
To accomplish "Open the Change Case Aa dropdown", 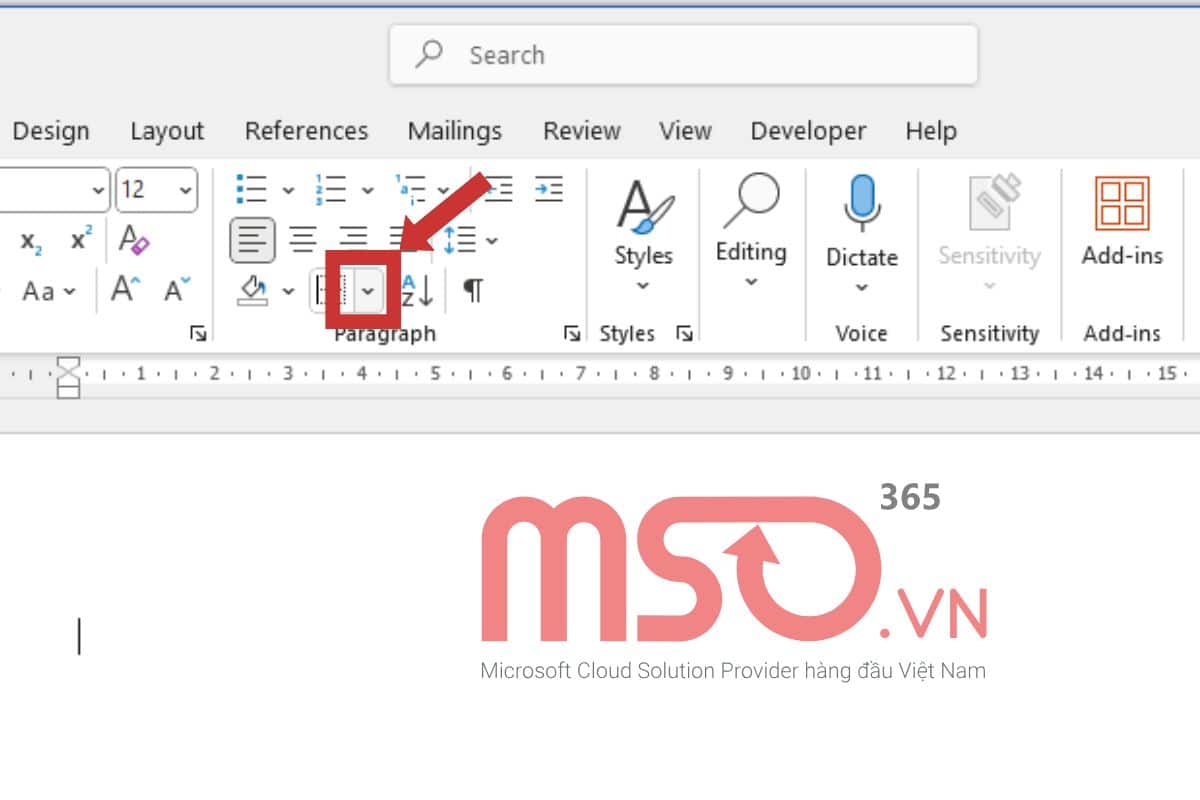I will (x=49, y=291).
